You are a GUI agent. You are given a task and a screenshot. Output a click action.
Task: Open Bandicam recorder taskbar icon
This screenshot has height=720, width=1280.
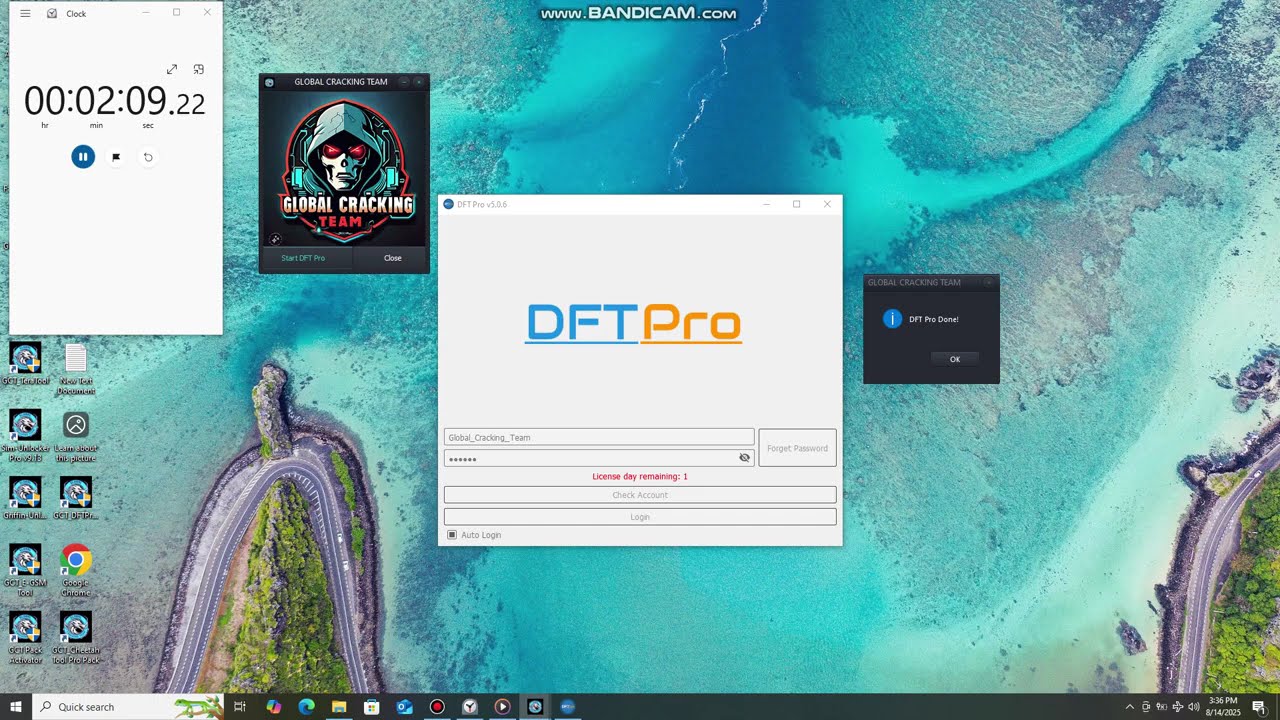pyautogui.click(x=437, y=707)
